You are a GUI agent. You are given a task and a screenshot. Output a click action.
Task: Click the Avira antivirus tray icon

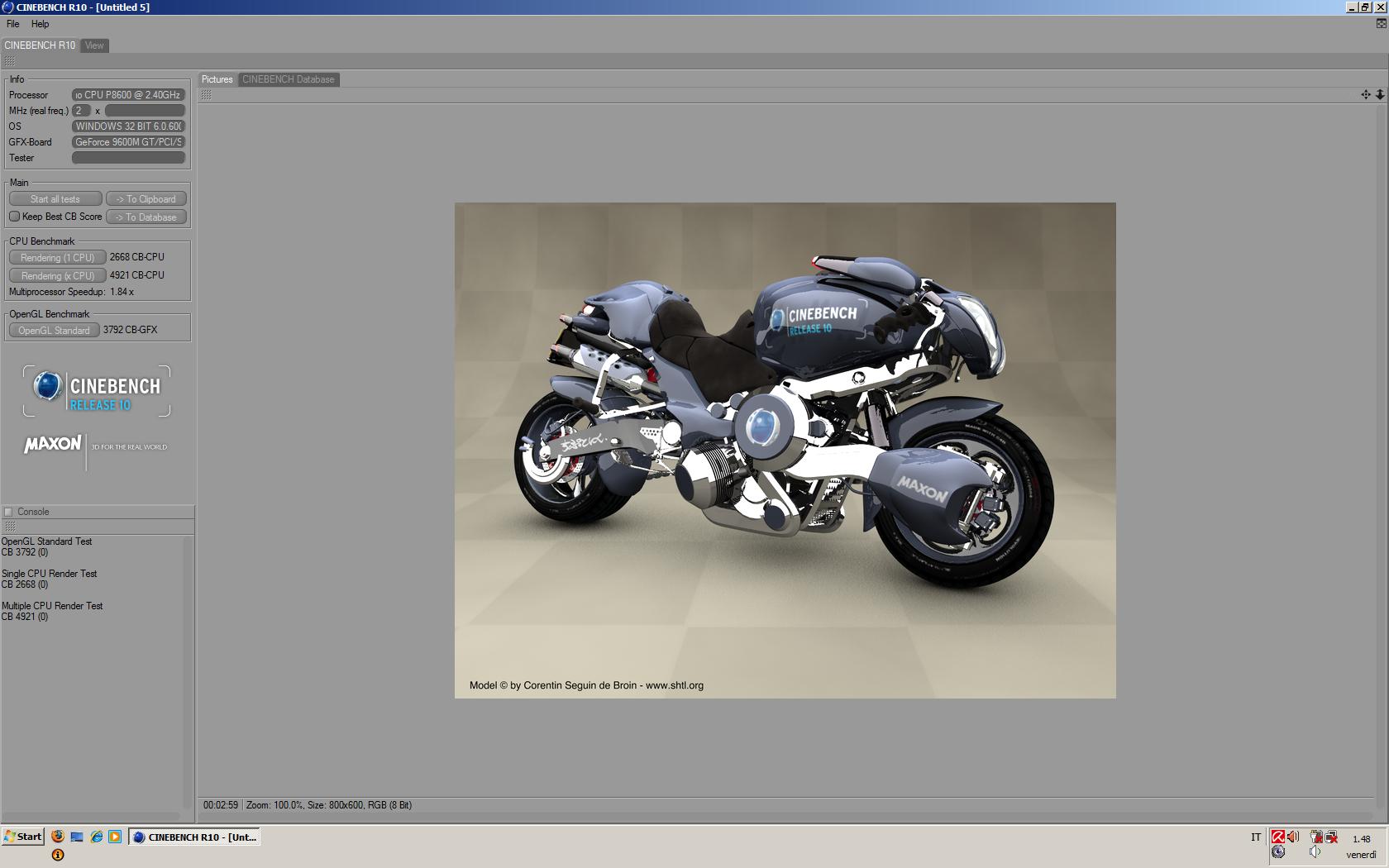coord(1277,837)
